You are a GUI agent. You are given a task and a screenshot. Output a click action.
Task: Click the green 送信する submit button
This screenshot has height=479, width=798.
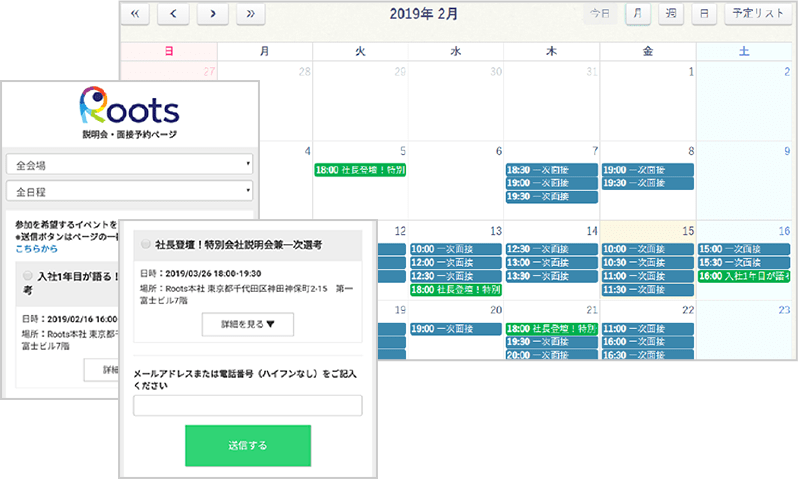[247, 445]
